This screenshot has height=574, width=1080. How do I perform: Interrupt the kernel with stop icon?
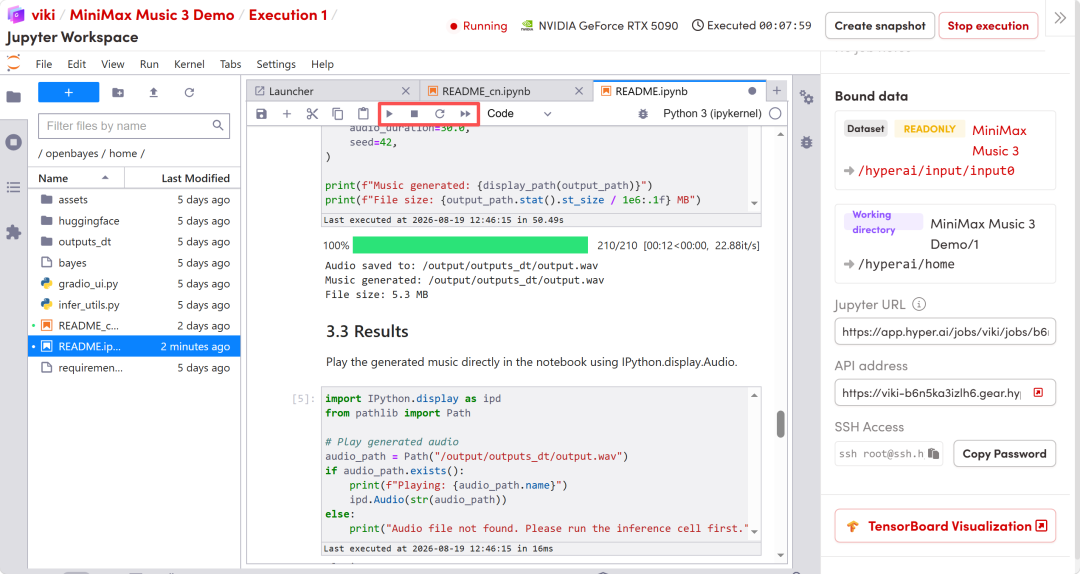[414, 114]
